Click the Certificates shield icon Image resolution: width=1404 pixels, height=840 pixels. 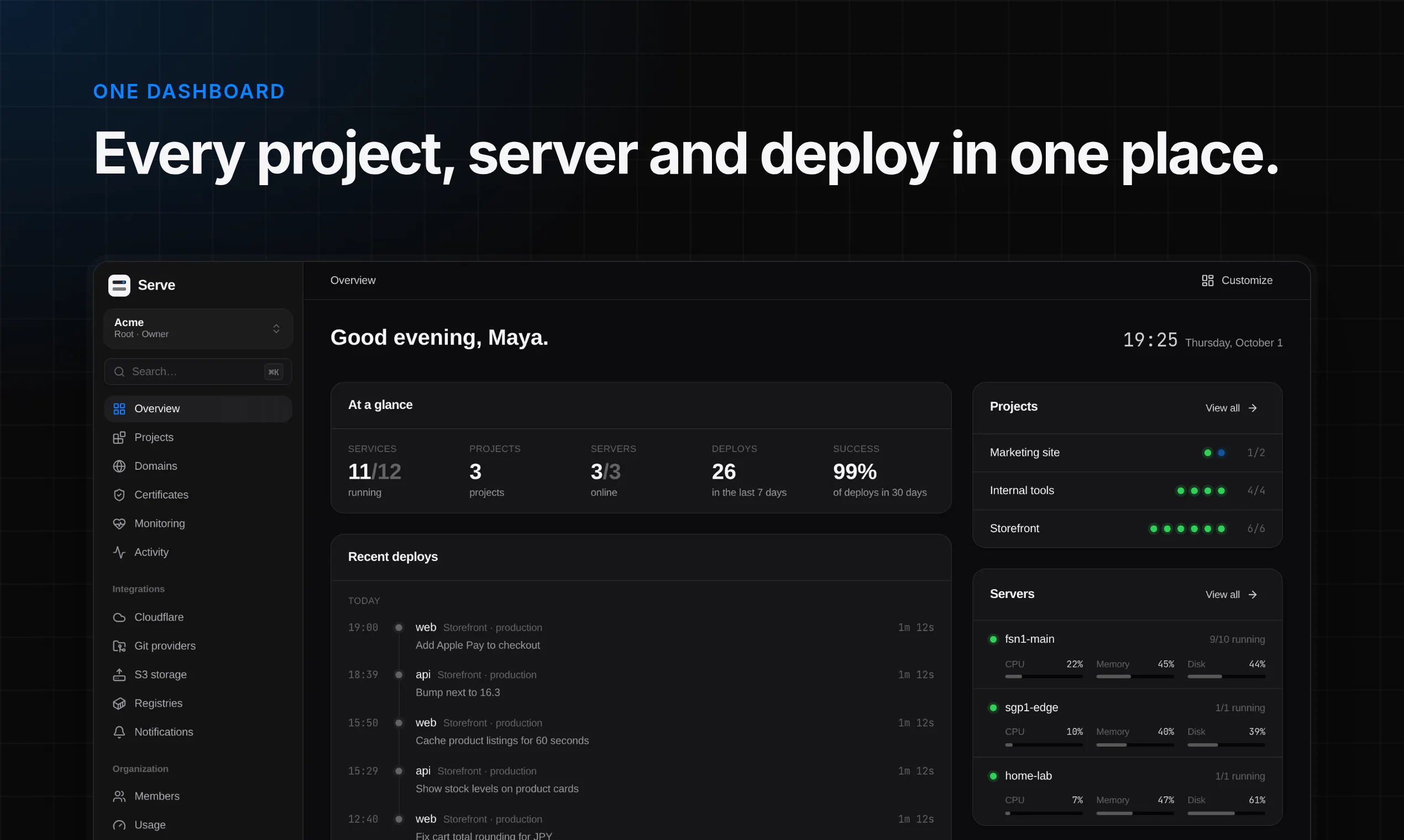click(x=119, y=495)
